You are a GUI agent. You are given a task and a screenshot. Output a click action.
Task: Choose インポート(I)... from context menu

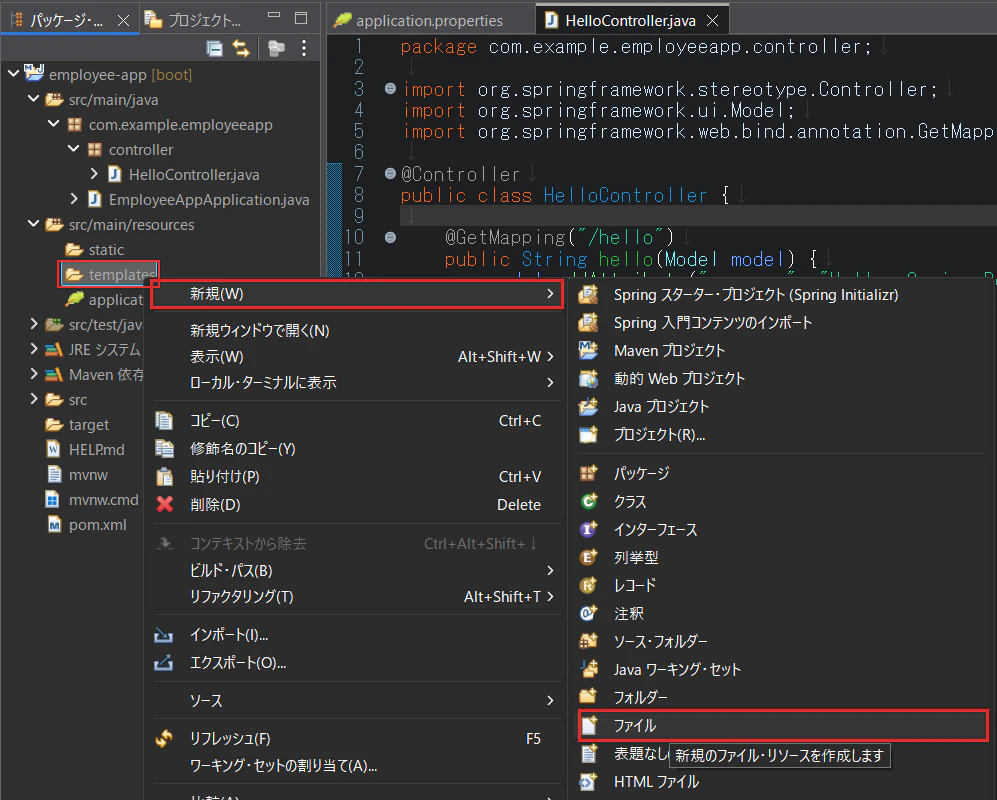[357, 635]
